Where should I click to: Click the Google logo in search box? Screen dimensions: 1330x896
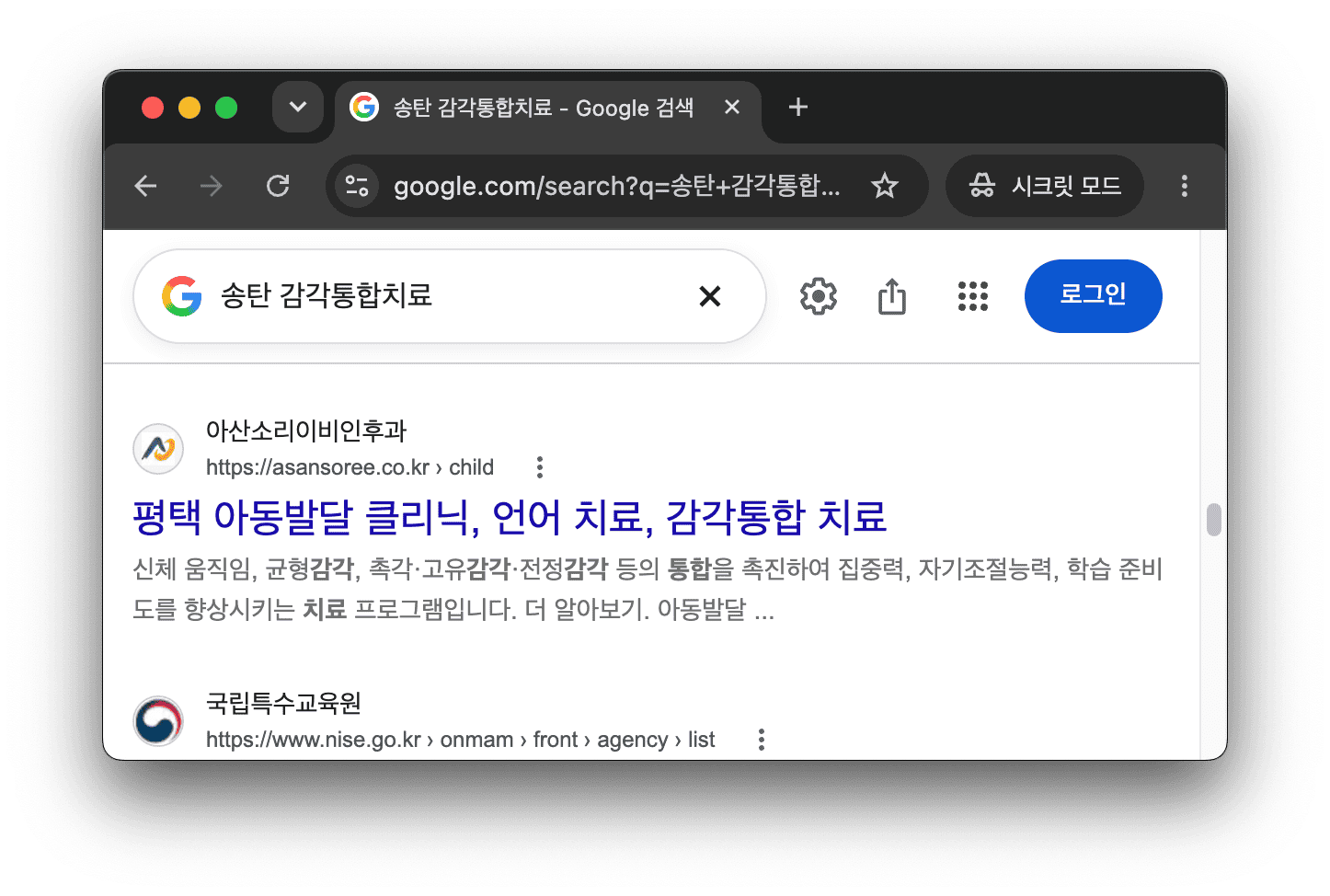(x=182, y=296)
